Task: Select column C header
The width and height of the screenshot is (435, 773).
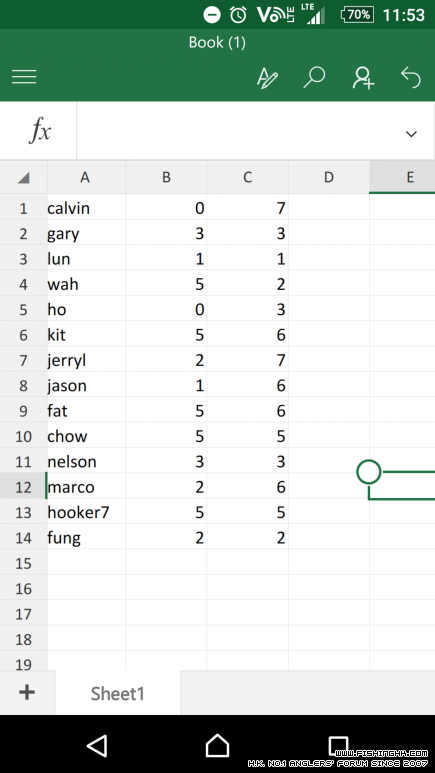Action: pos(248,177)
